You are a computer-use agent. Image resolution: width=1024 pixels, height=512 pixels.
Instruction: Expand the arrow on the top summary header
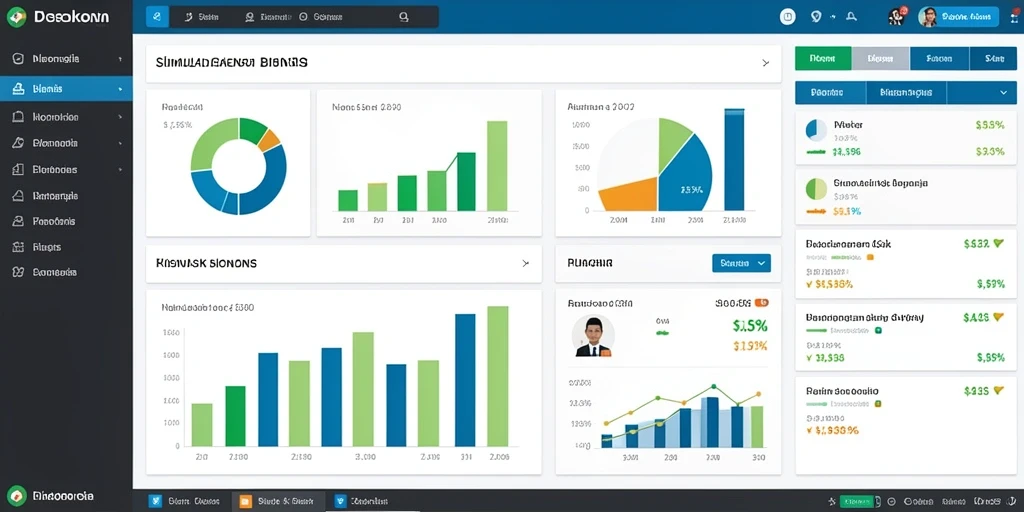pos(765,63)
